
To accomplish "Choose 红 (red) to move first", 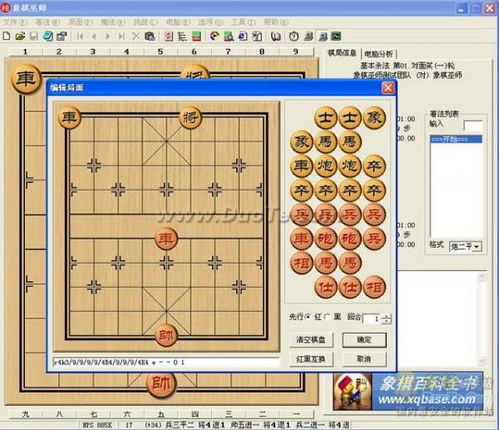I will coord(308,317).
